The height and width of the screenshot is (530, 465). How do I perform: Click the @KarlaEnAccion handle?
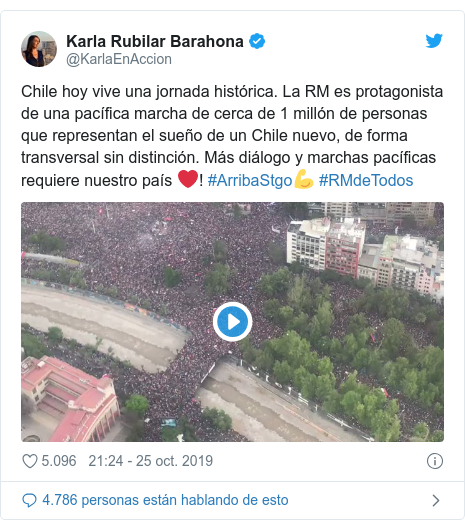(119, 59)
